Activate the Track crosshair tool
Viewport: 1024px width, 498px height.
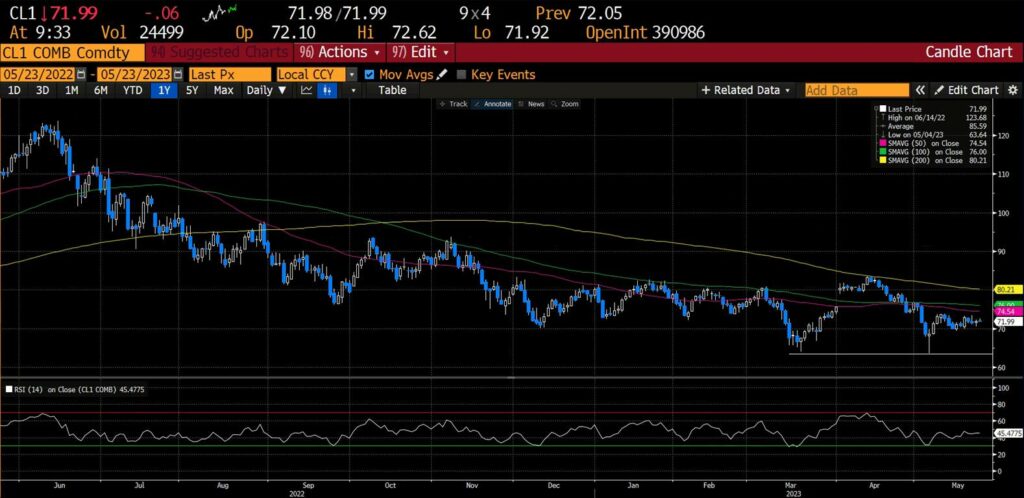pos(454,104)
